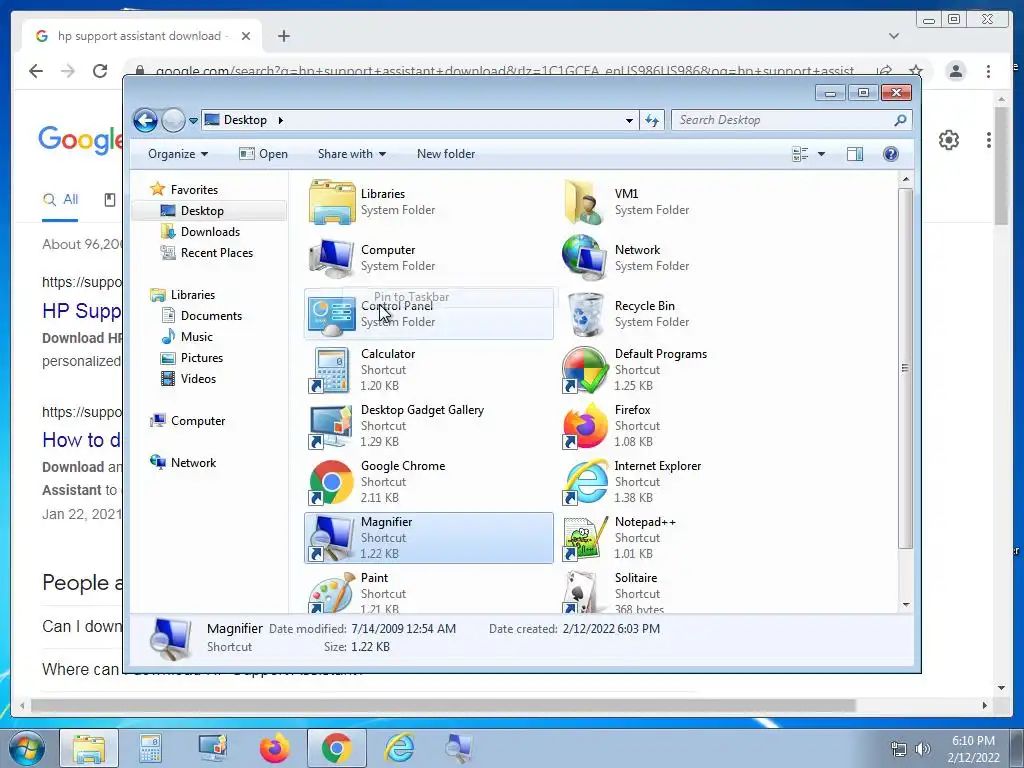Open Recent Places in navigation pane
Viewport: 1024px width, 768px height.
pos(216,253)
